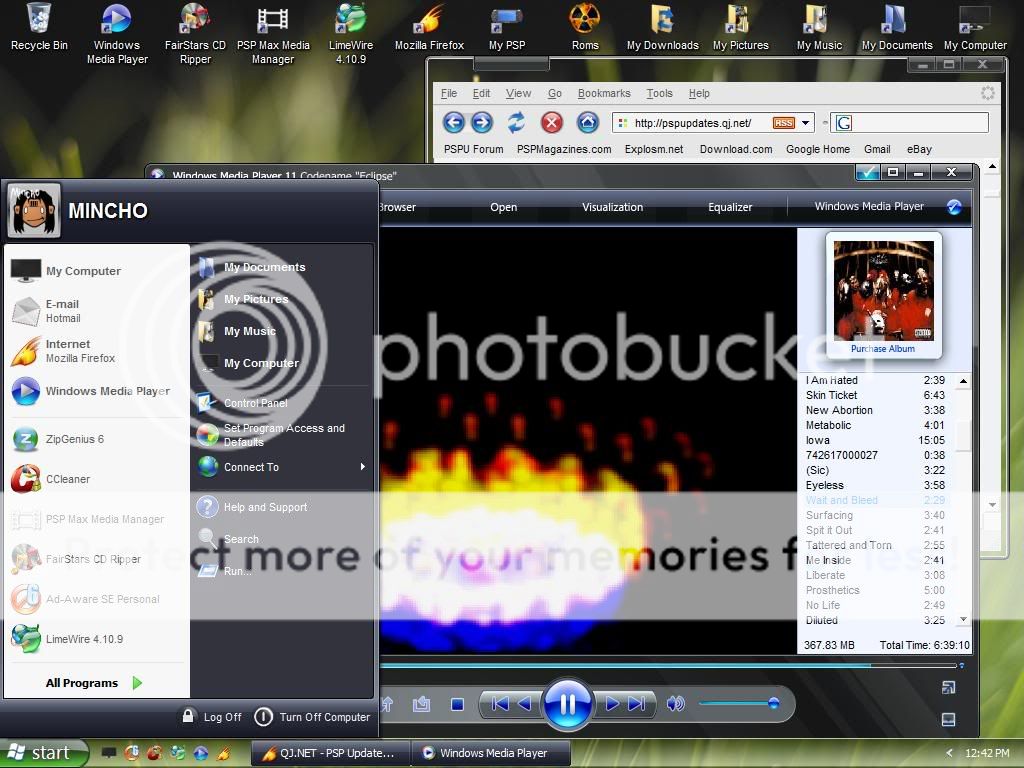1024x768 pixels.
Task: Pause playback in Windows Media Player
Action: click(567, 704)
